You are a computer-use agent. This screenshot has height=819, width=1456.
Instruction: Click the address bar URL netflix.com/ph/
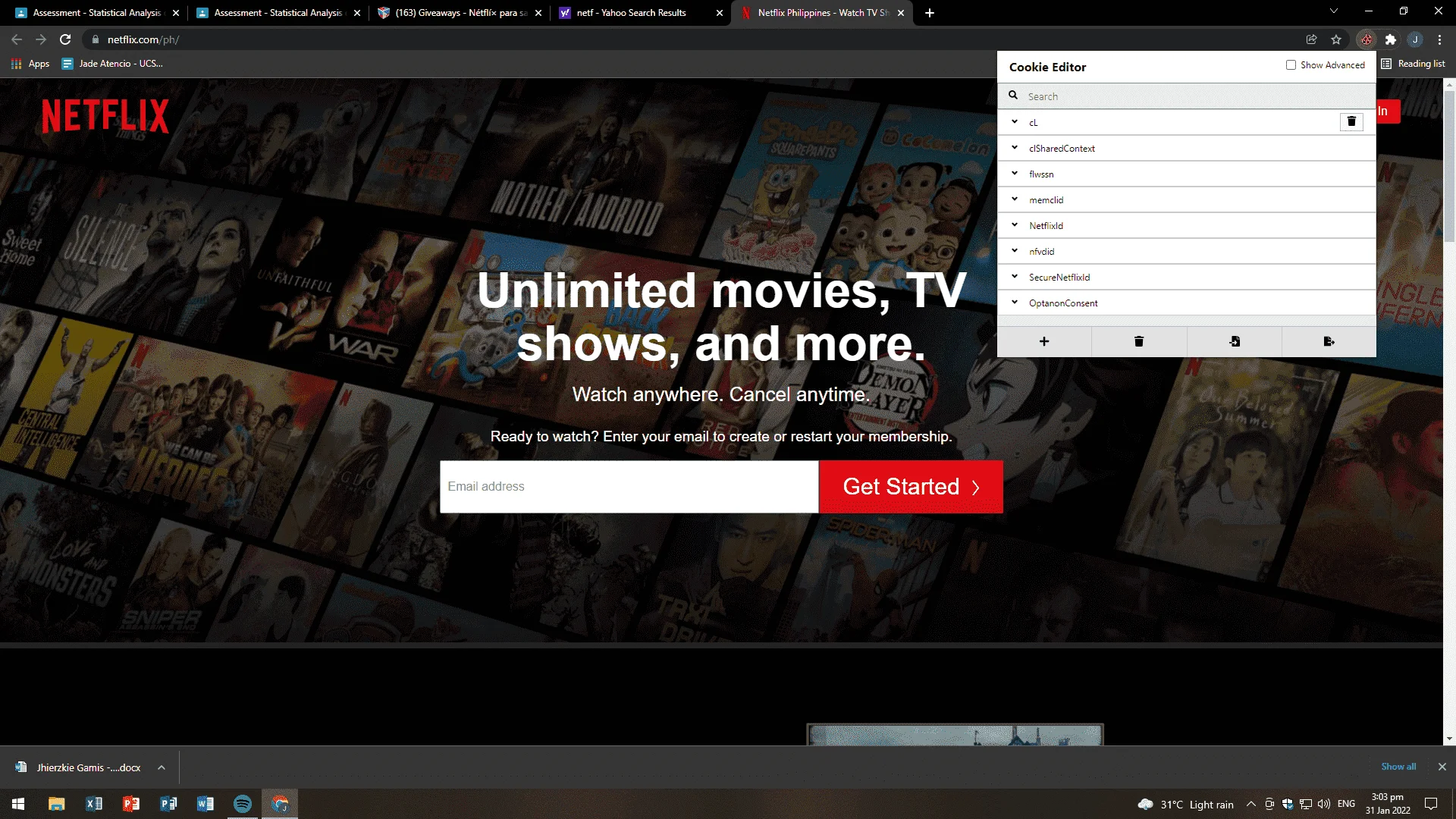point(143,39)
